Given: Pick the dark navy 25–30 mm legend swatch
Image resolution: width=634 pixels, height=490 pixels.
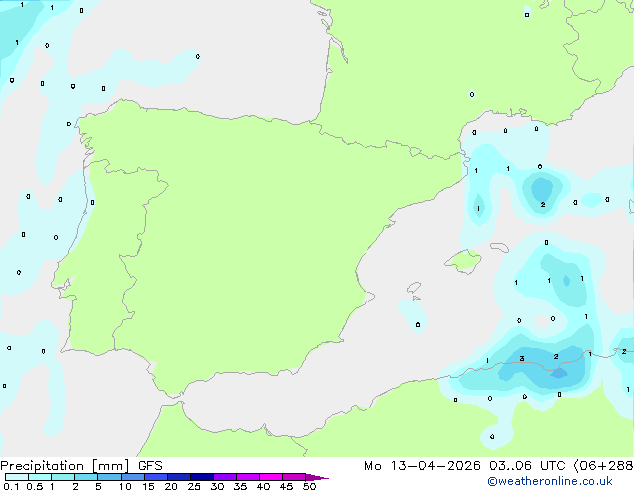Looking at the screenshot, I should pyautogui.click(x=201, y=477).
